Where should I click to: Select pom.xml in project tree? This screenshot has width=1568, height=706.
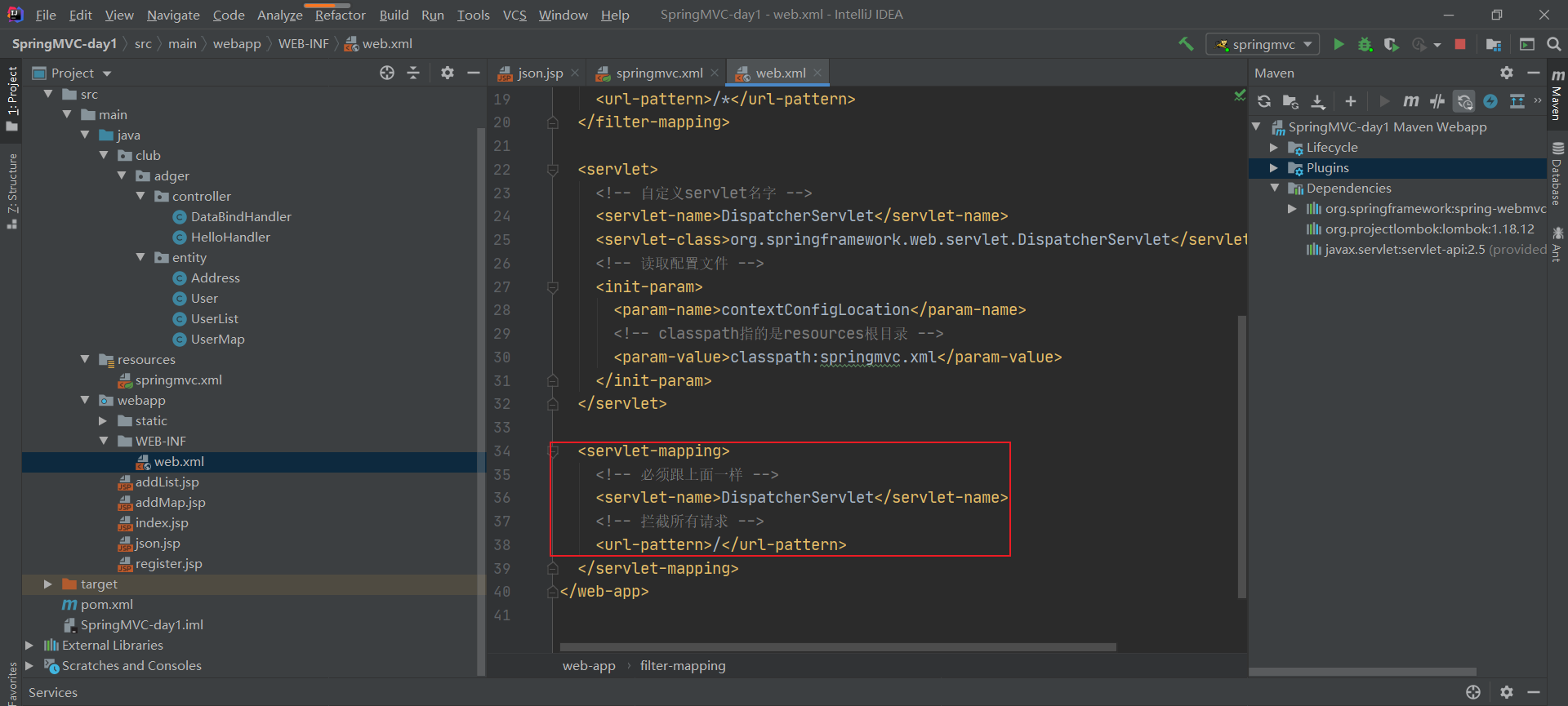(106, 604)
